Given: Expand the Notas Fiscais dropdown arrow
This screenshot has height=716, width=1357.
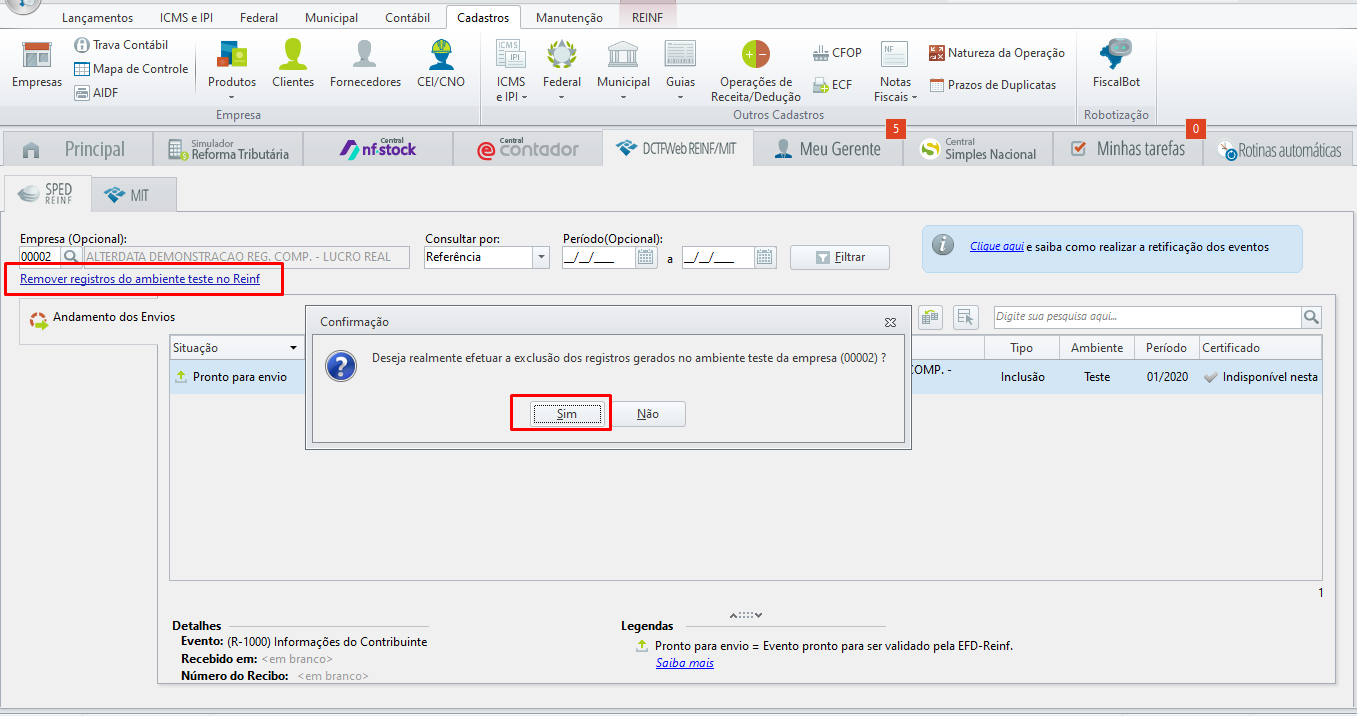Looking at the screenshot, I should point(914,97).
